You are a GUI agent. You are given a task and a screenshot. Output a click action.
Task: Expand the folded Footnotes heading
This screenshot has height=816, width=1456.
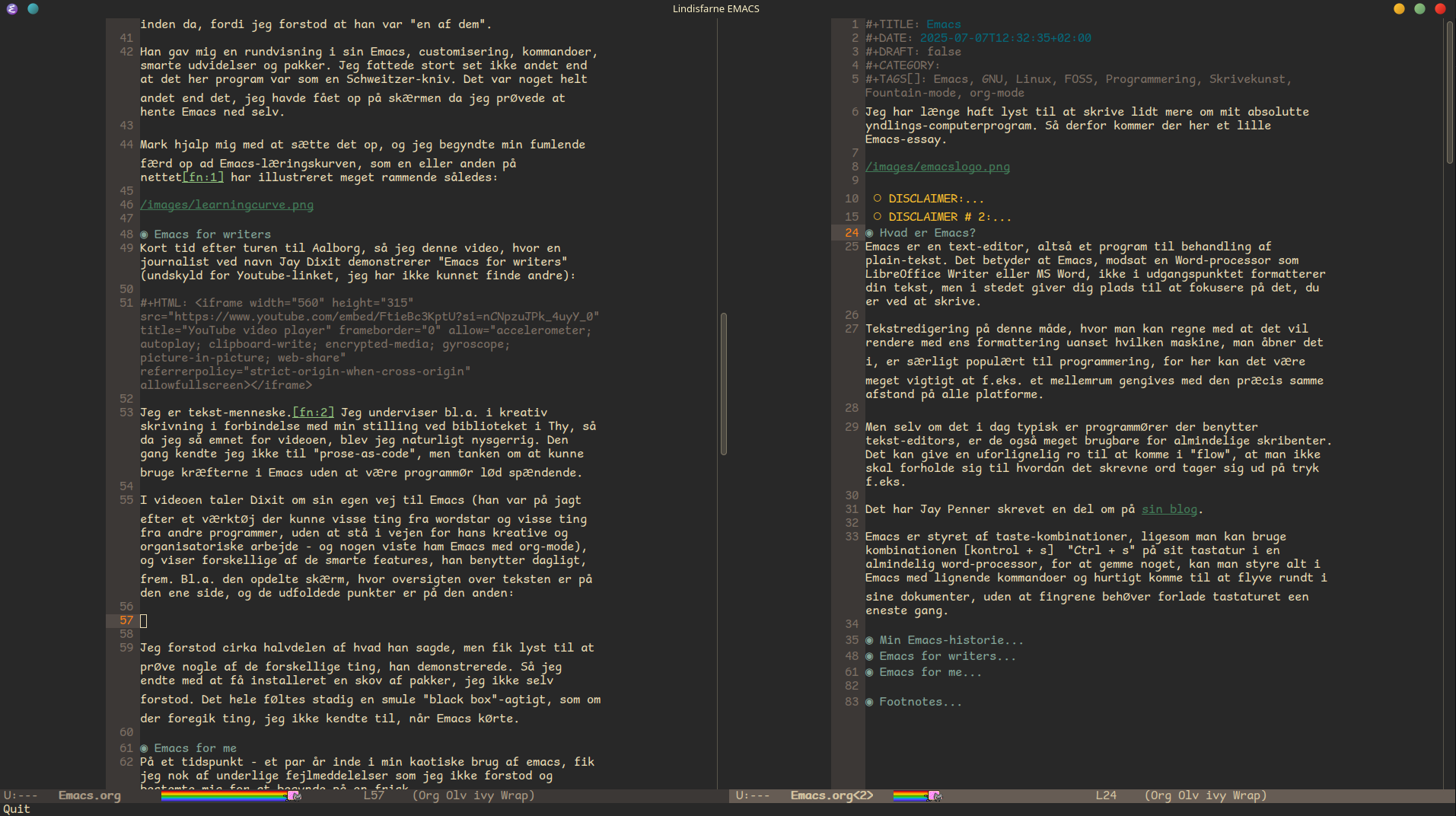point(920,702)
